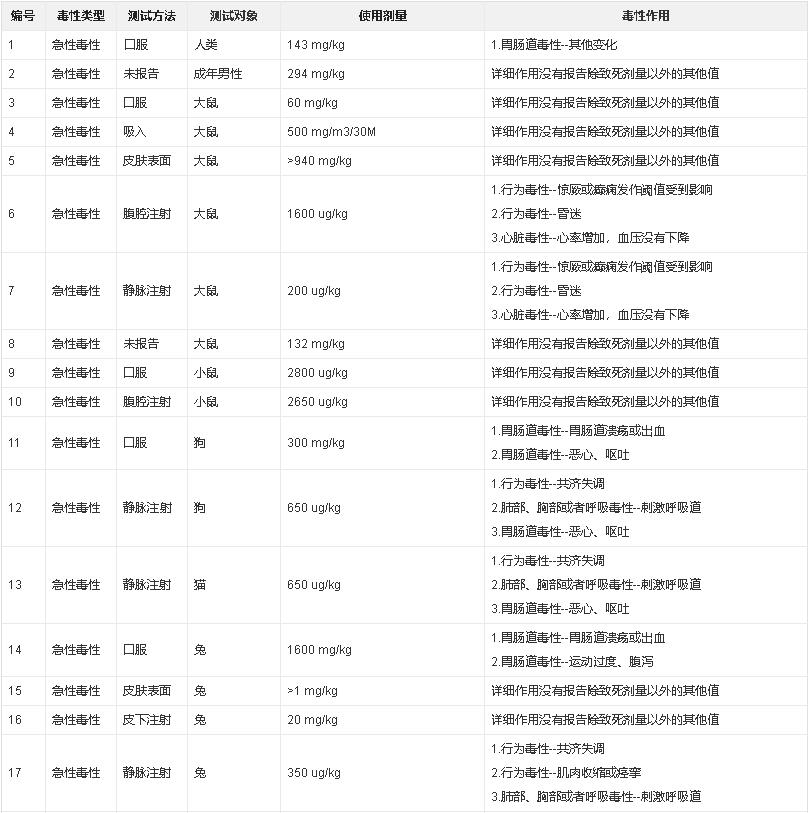Click the 编号 column header

(x=22, y=16)
